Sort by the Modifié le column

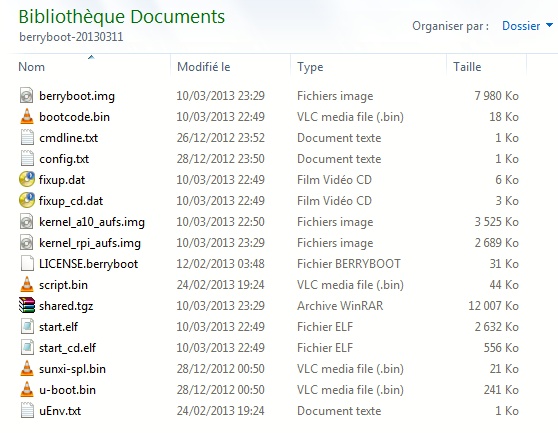pyautogui.click(x=204, y=67)
